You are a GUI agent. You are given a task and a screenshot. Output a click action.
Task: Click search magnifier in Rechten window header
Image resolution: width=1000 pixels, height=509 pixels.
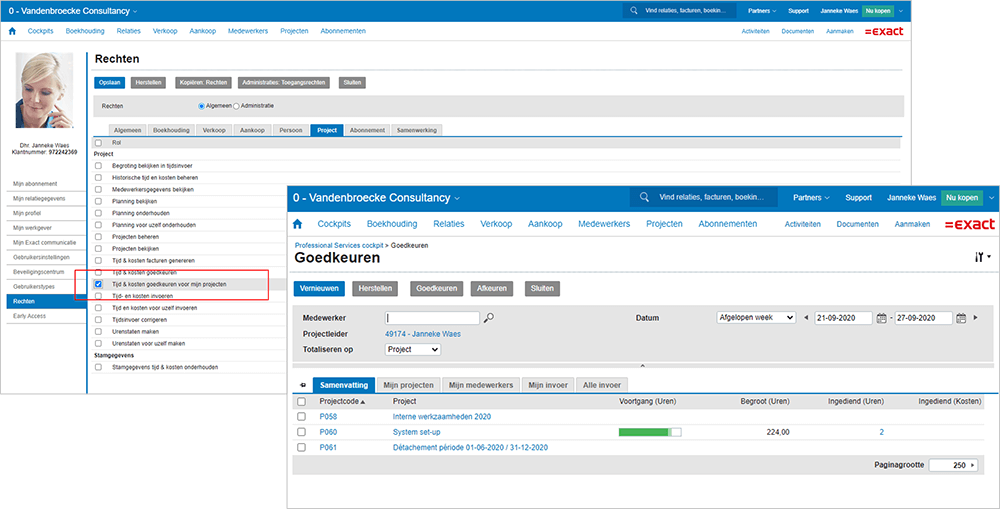tap(633, 11)
